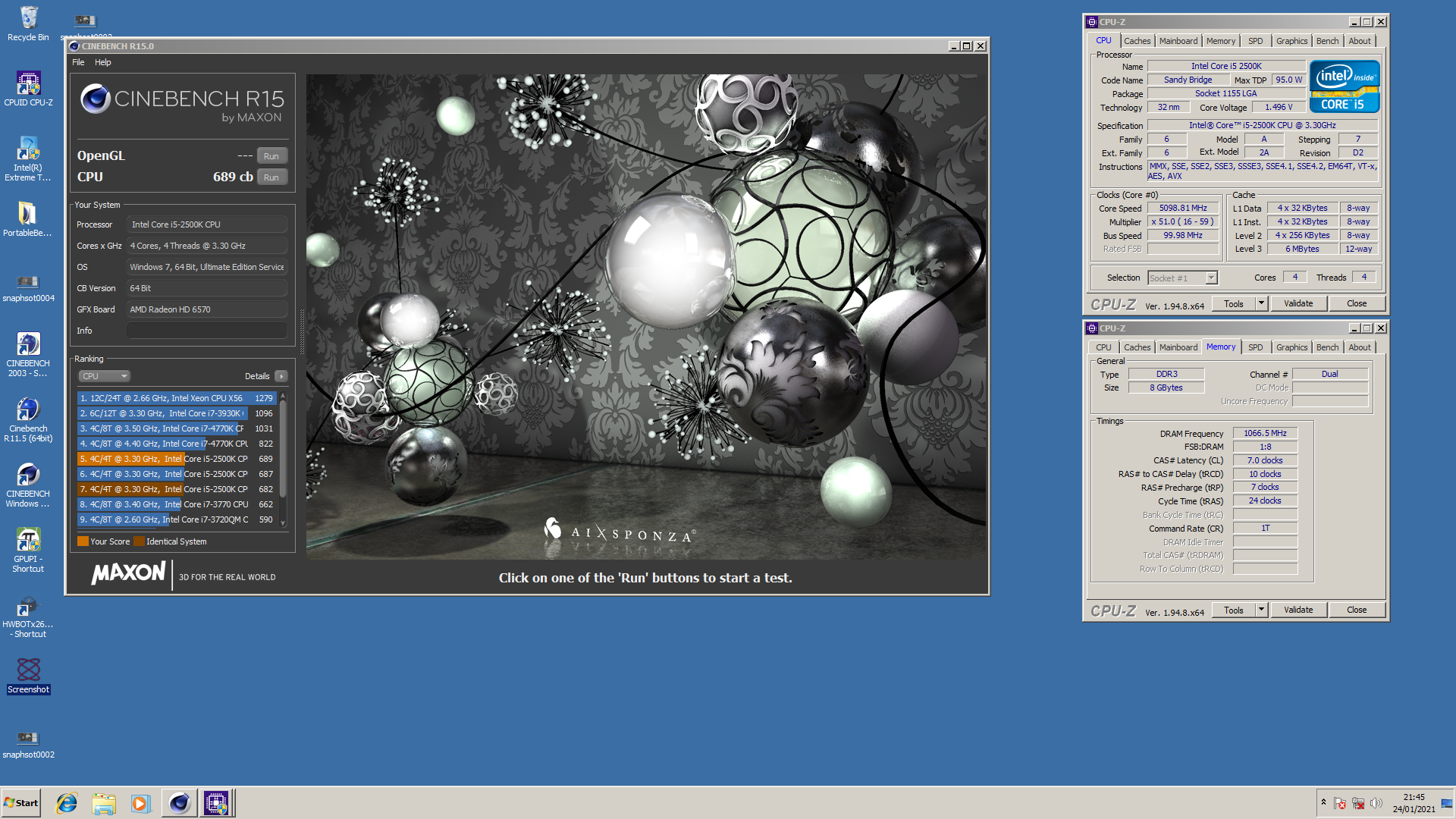This screenshot has width=1456, height=819.
Task: Open Socket #1 selection dropdown
Action: pyautogui.click(x=1182, y=278)
